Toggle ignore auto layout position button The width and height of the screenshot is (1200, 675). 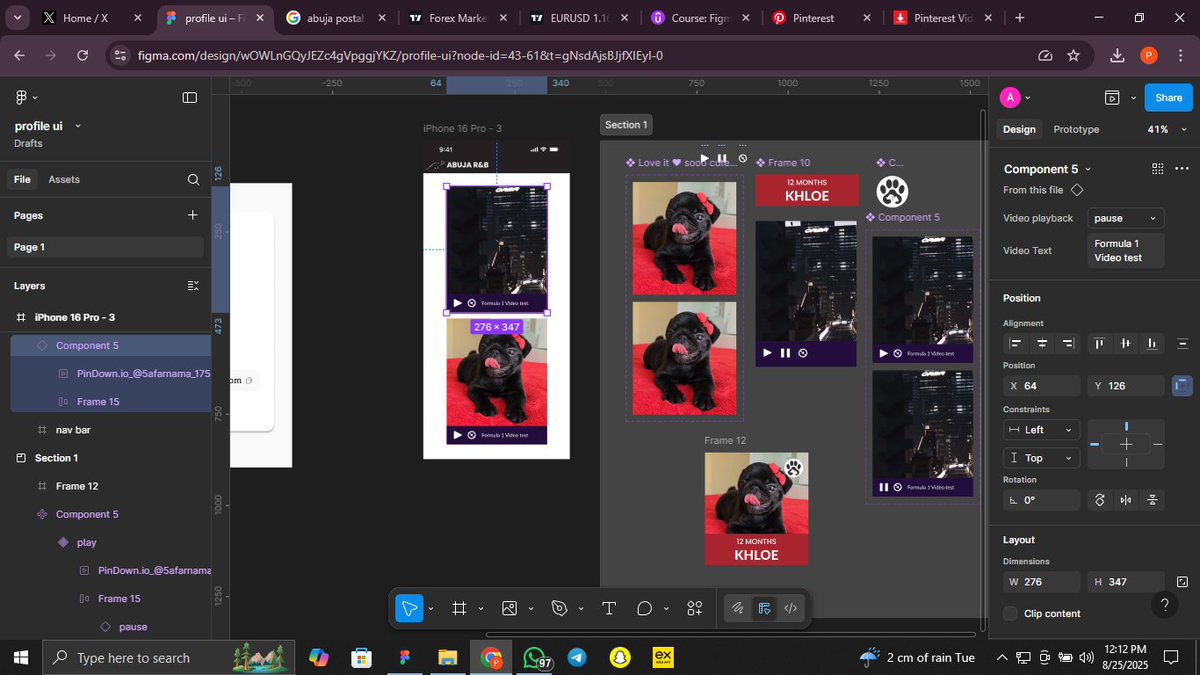(x=1182, y=385)
